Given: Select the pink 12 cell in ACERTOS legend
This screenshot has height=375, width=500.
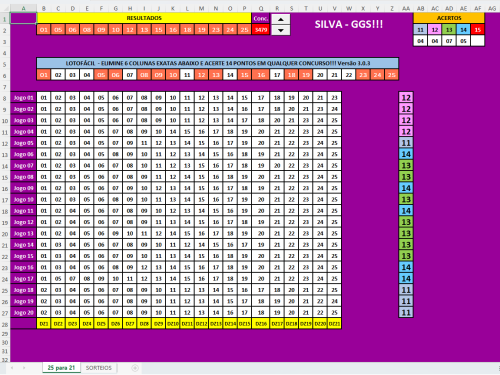Looking at the screenshot, I should [435, 30].
